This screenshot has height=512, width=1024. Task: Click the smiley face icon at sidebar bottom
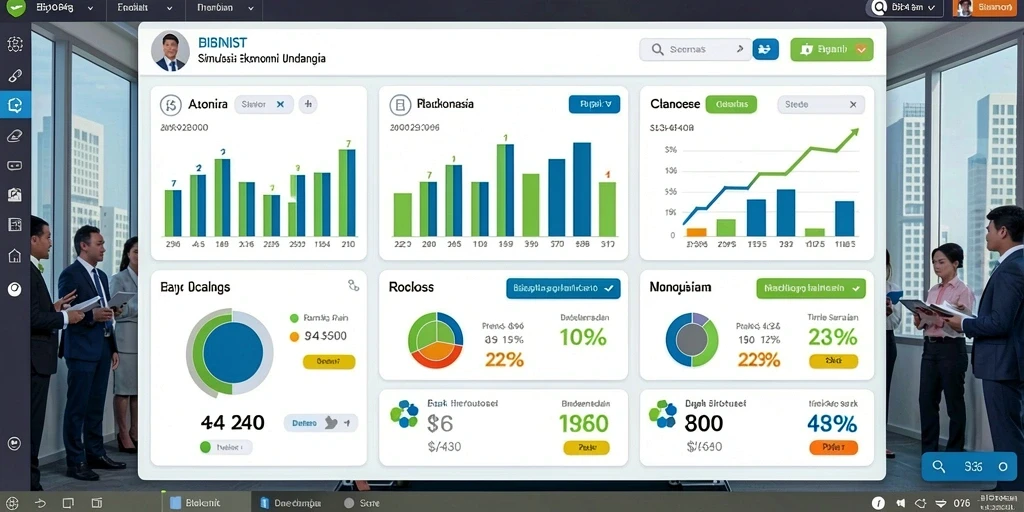pos(14,443)
